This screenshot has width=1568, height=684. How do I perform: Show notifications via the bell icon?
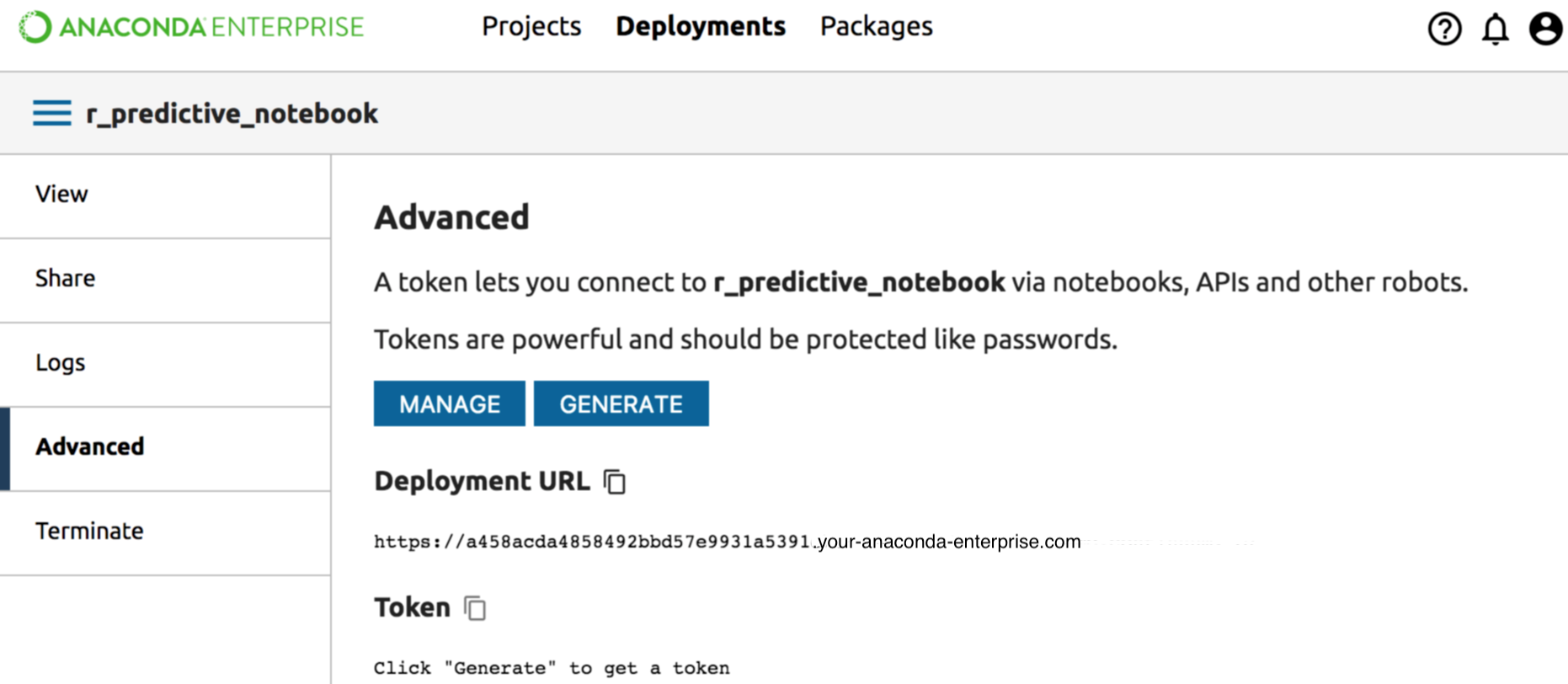point(1495,29)
